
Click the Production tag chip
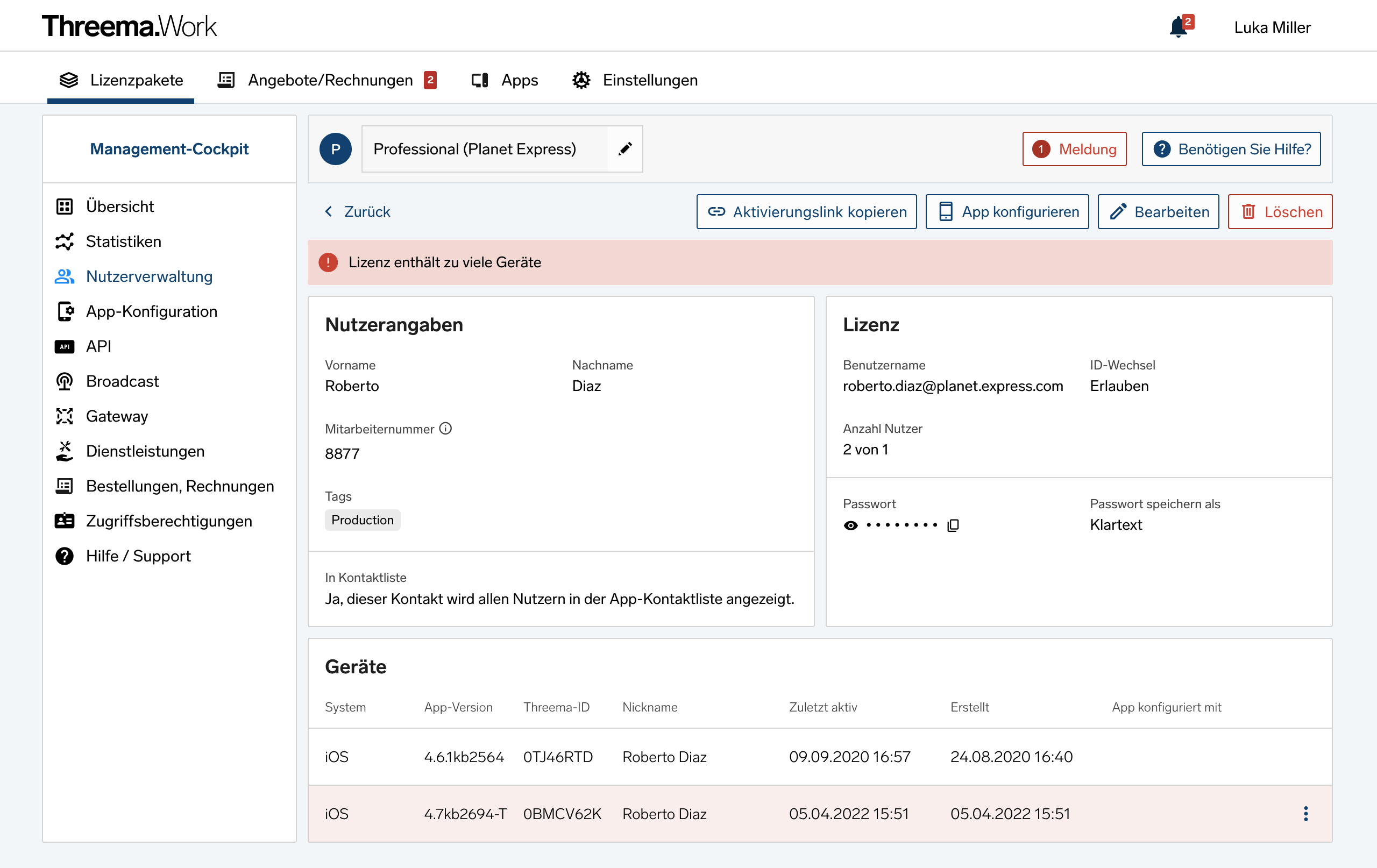pyautogui.click(x=363, y=520)
